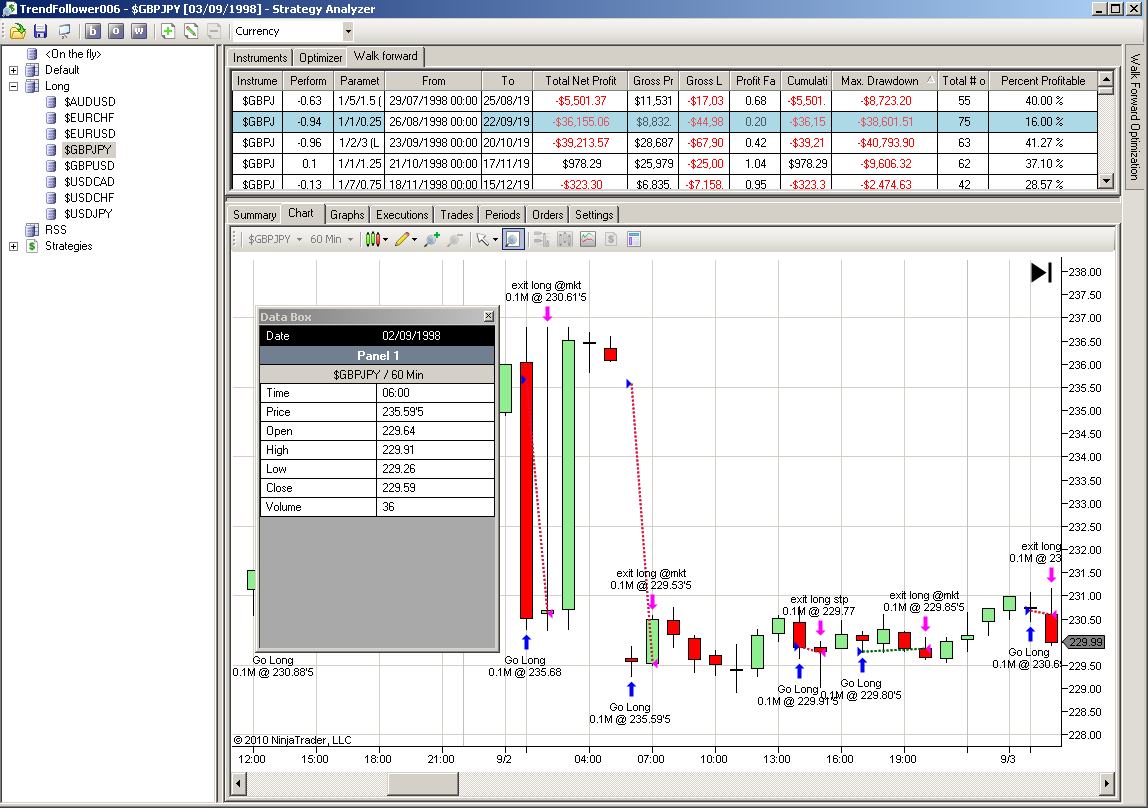Open the Settings tab
The image size is (1148, 808).
click(594, 214)
